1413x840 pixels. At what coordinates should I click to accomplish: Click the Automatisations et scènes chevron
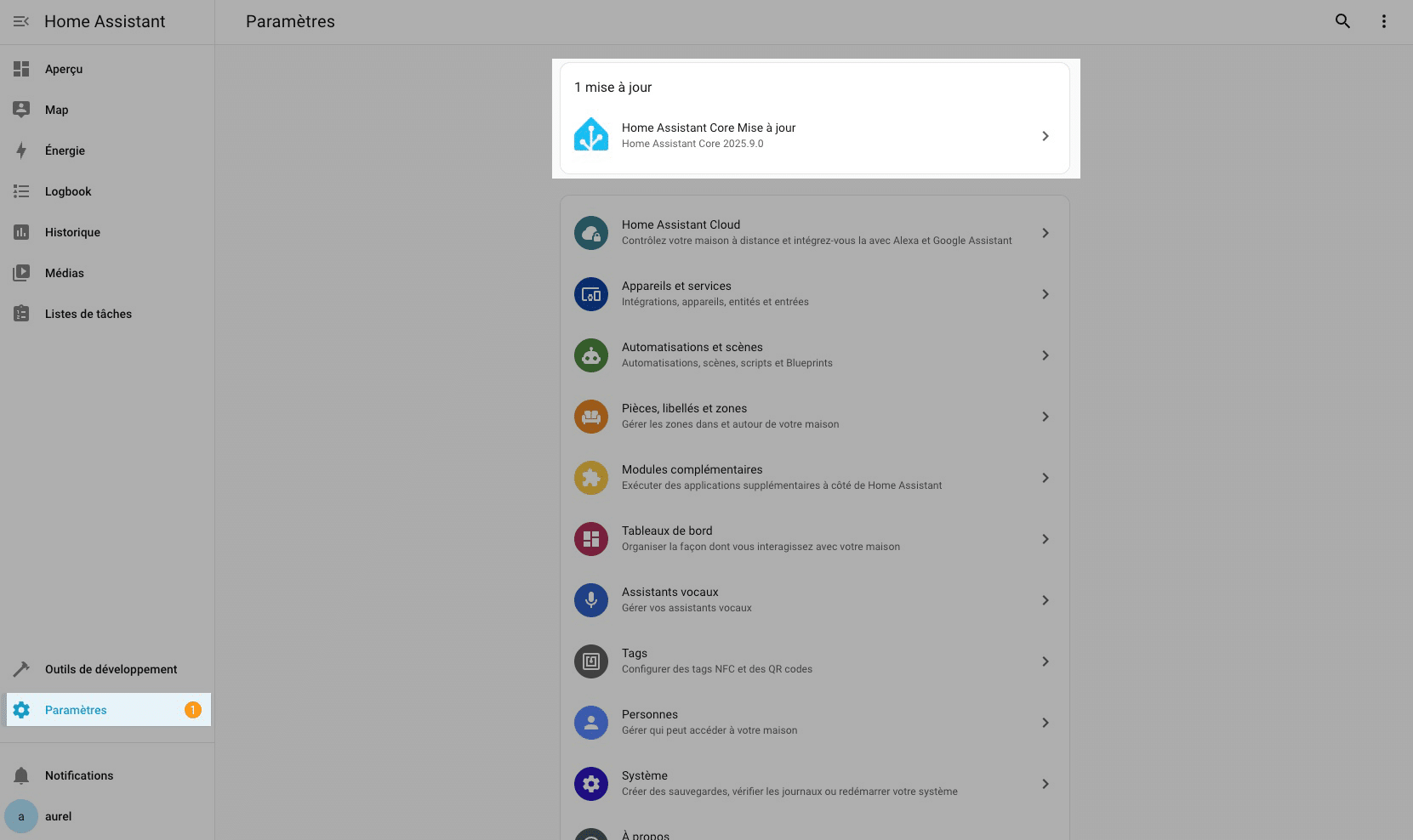[1046, 355]
